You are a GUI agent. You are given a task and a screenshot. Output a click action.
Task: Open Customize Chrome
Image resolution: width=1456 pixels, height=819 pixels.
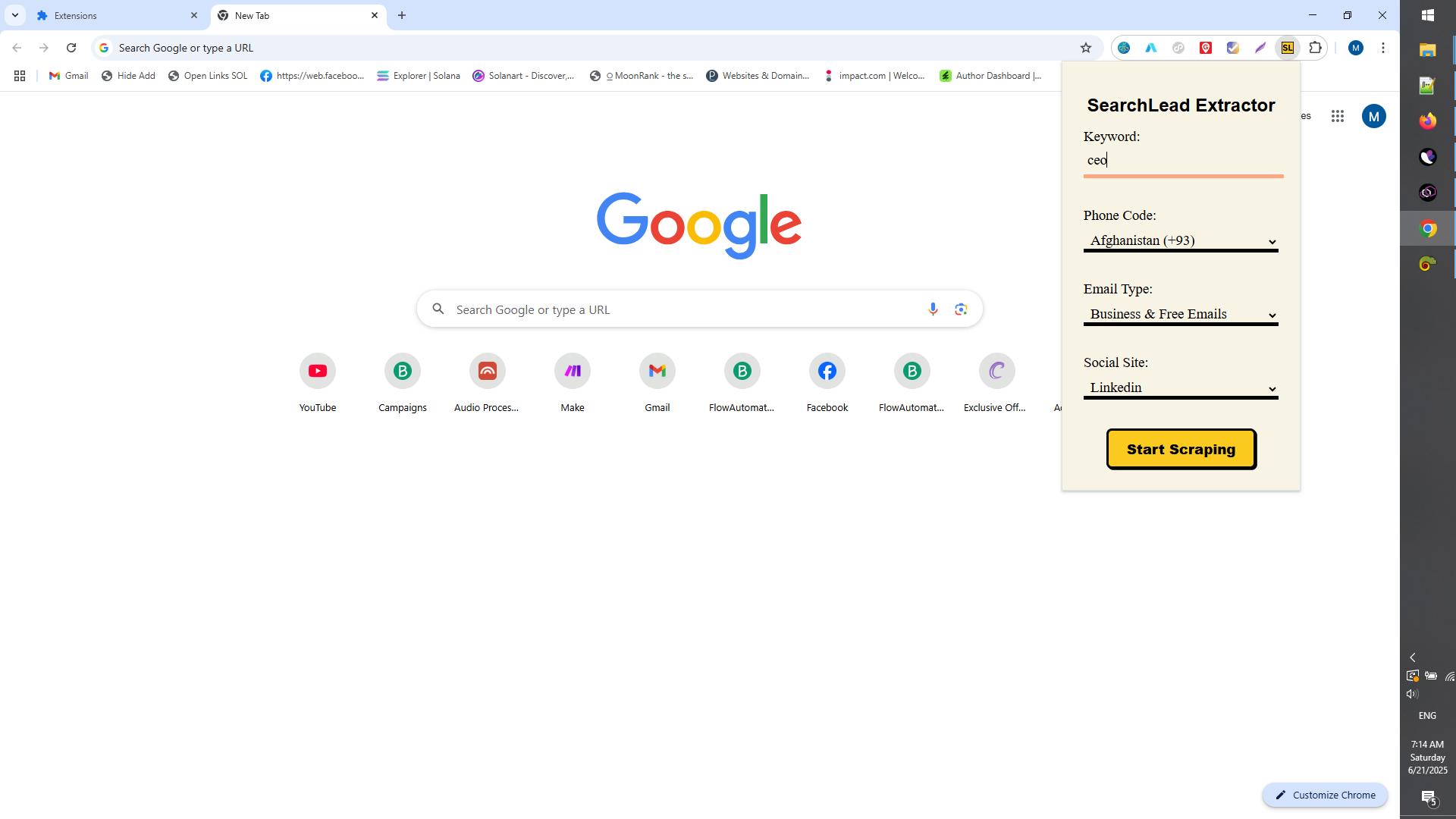[1324, 795]
